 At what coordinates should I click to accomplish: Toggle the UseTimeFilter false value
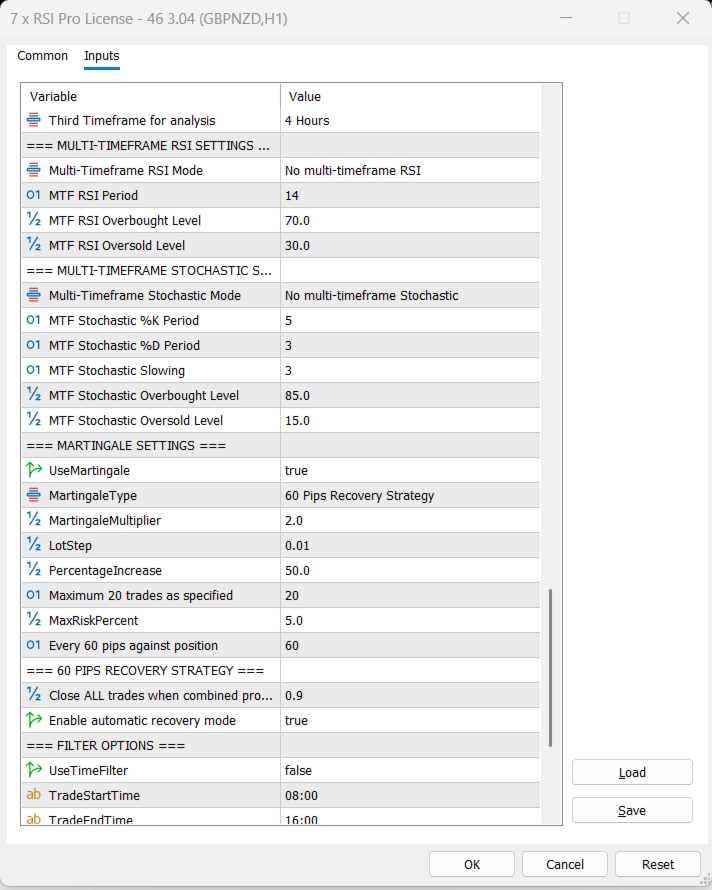pos(410,771)
